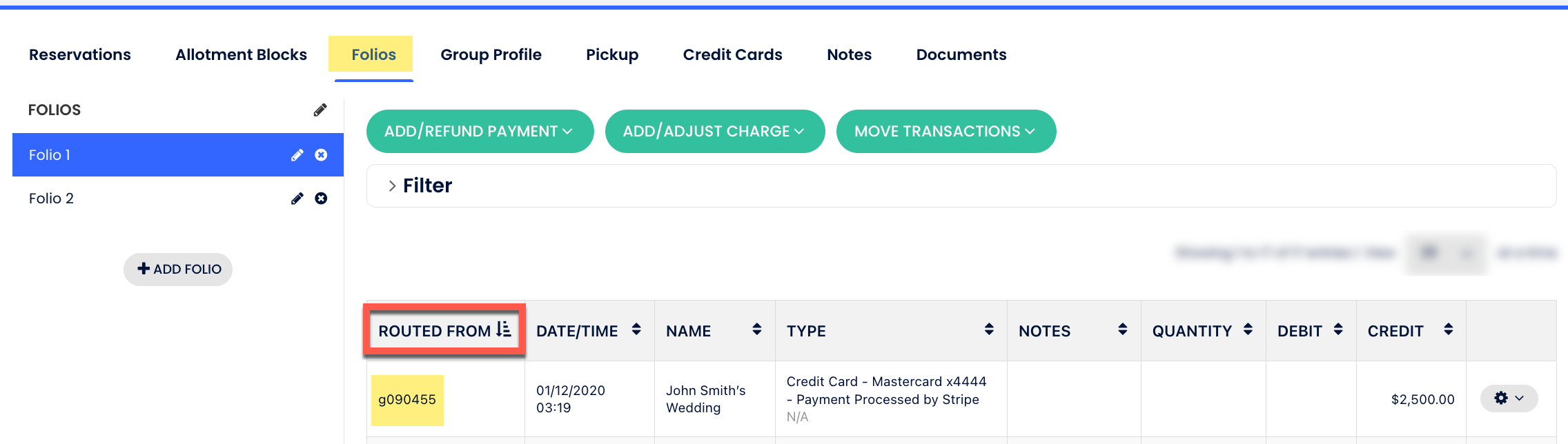Switch to the Reservations tab
Image resolution: width=1568 pixels, height=444 pixels.
click(80, 54)
